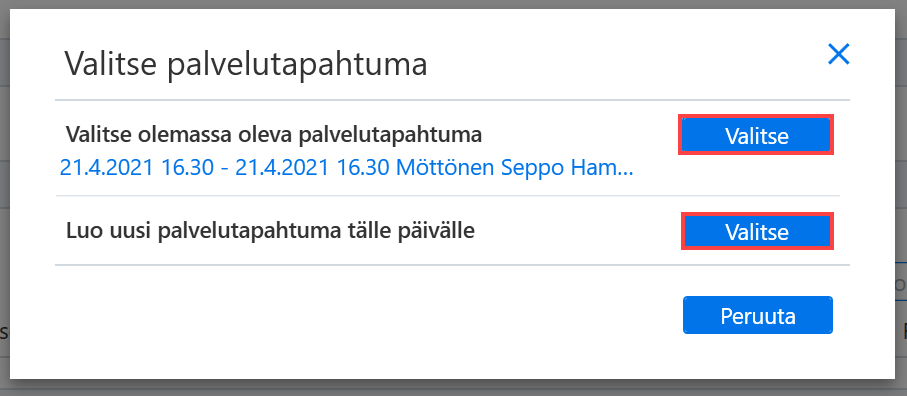Click Valitse next to existing palvelutapahtuma
The image size is (907, 396).
pyautogui.click(x=756, y=135)
